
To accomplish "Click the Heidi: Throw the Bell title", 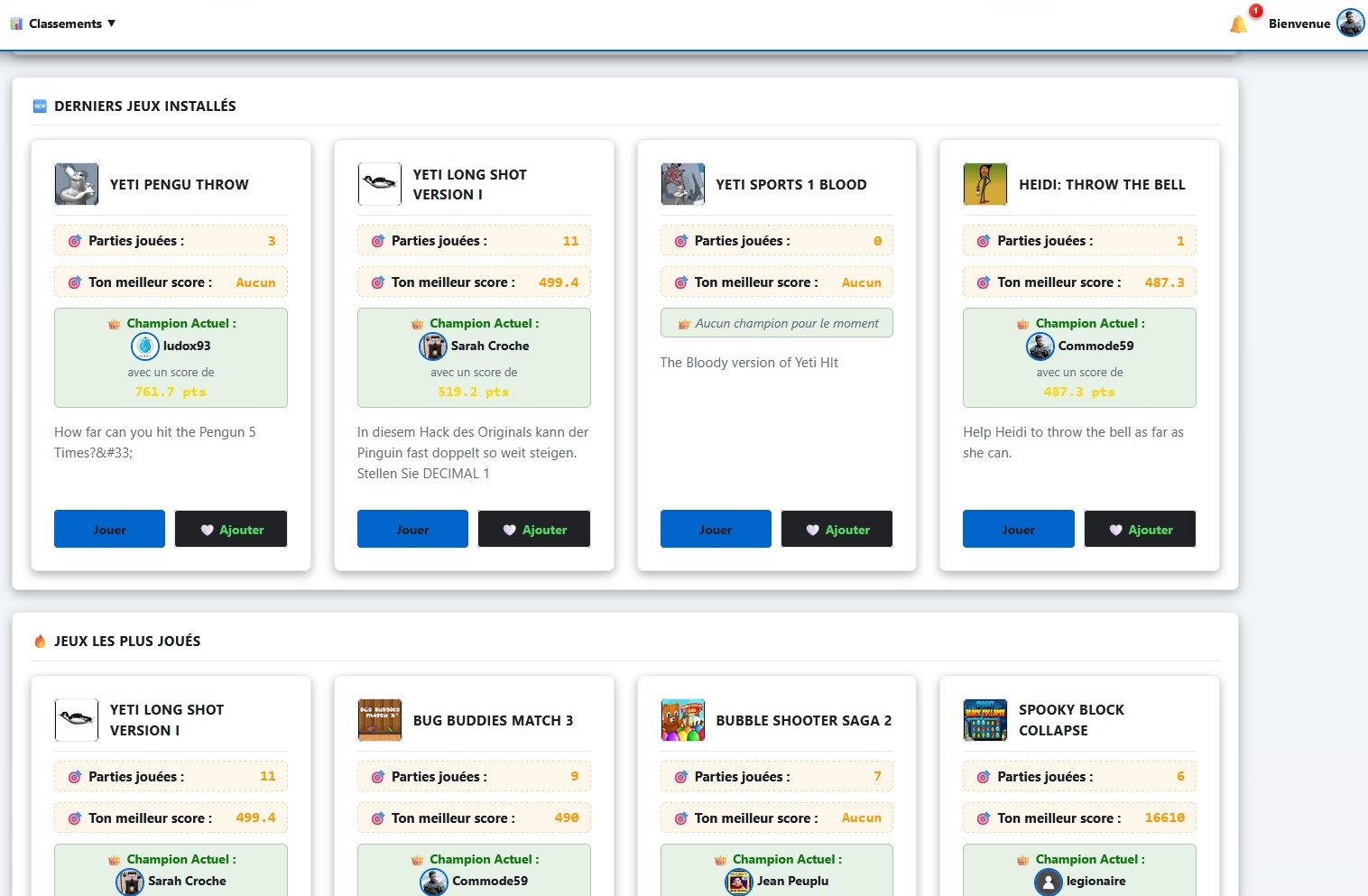I will [1102, 184].
